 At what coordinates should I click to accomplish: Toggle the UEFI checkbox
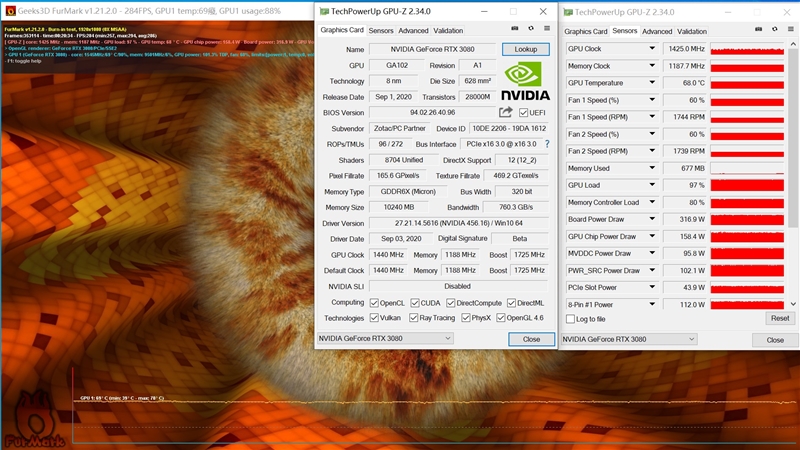click(x=523, y=112)
